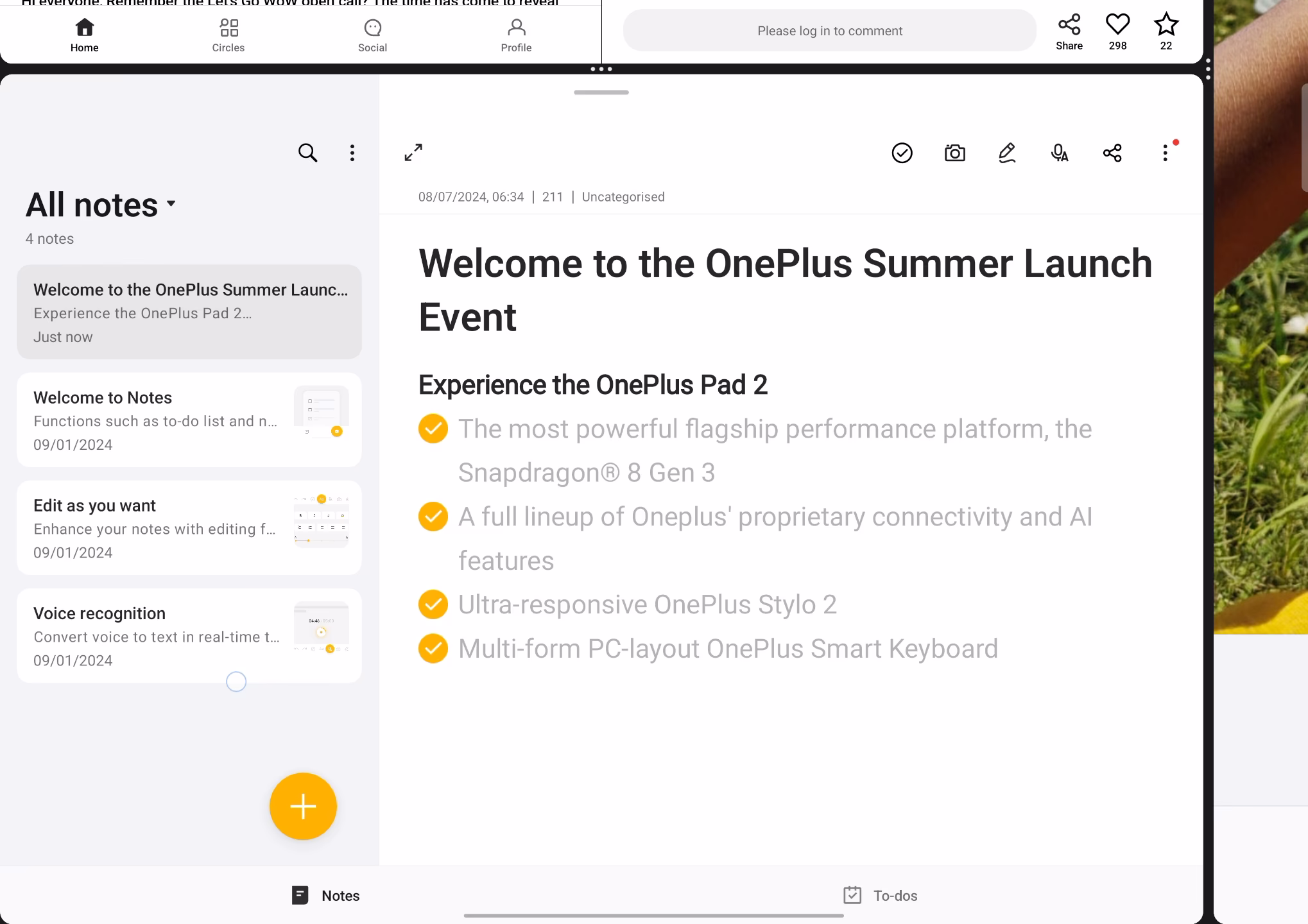
Task: Go to Home tab in community app
Action: click(84, 35)
